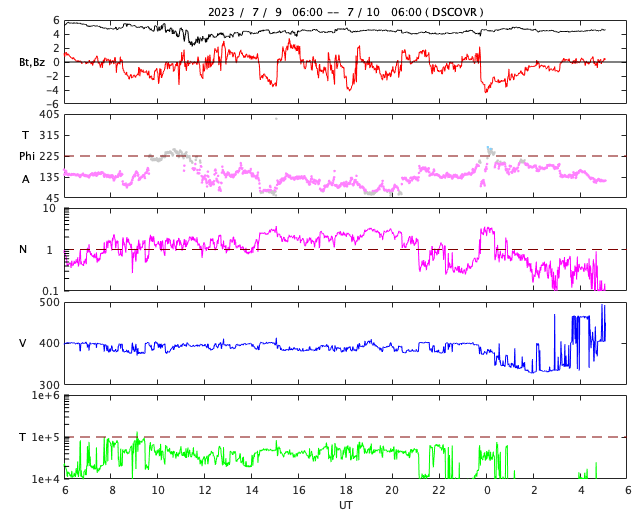Viewport: 640px width, 512px height.
Task: Click the 405 value on the Phi axis
Action: (49, 115)
